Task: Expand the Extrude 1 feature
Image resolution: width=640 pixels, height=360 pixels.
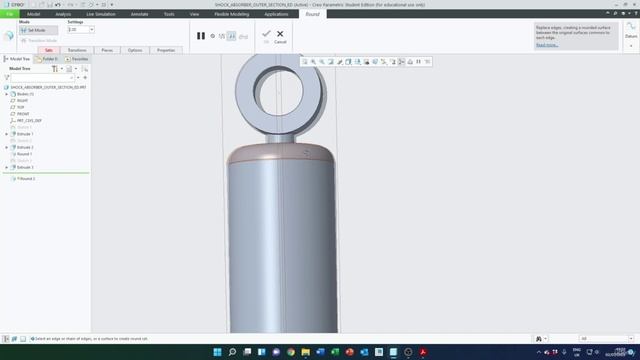Action: point(7,134)
